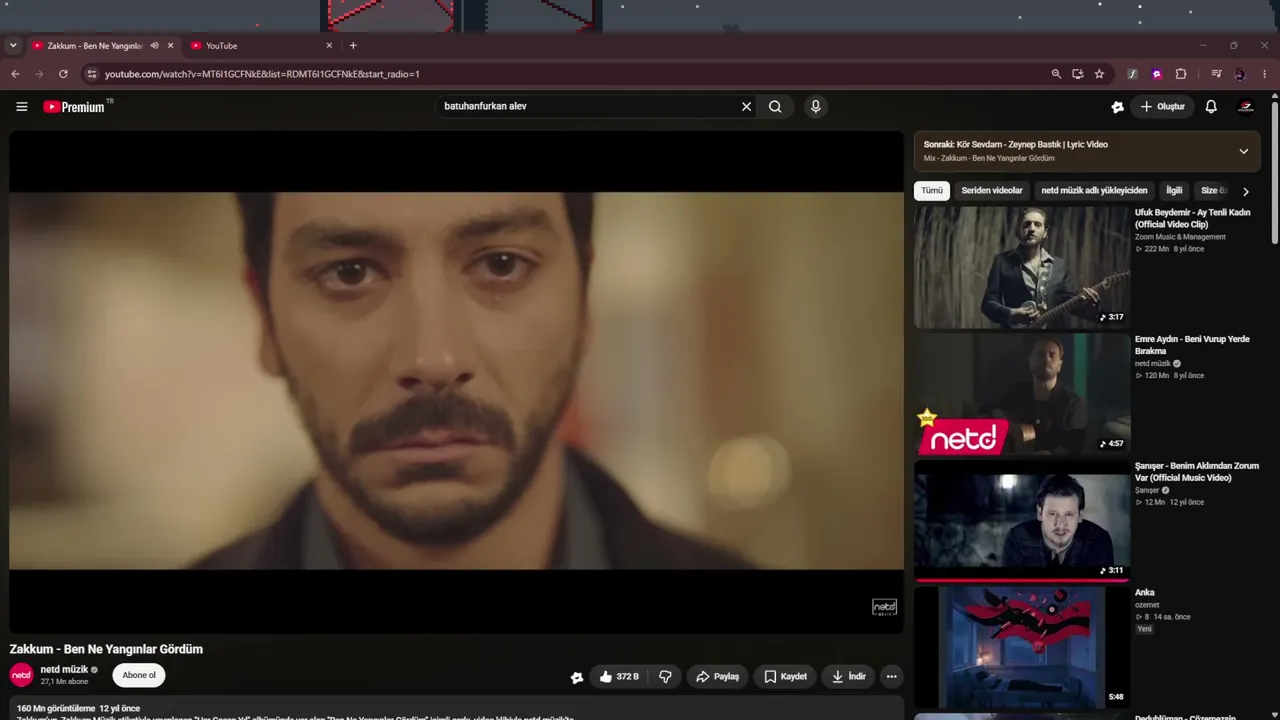Open more actions three-dot menu
The image size is (1280, 720).
click(892, 677)
